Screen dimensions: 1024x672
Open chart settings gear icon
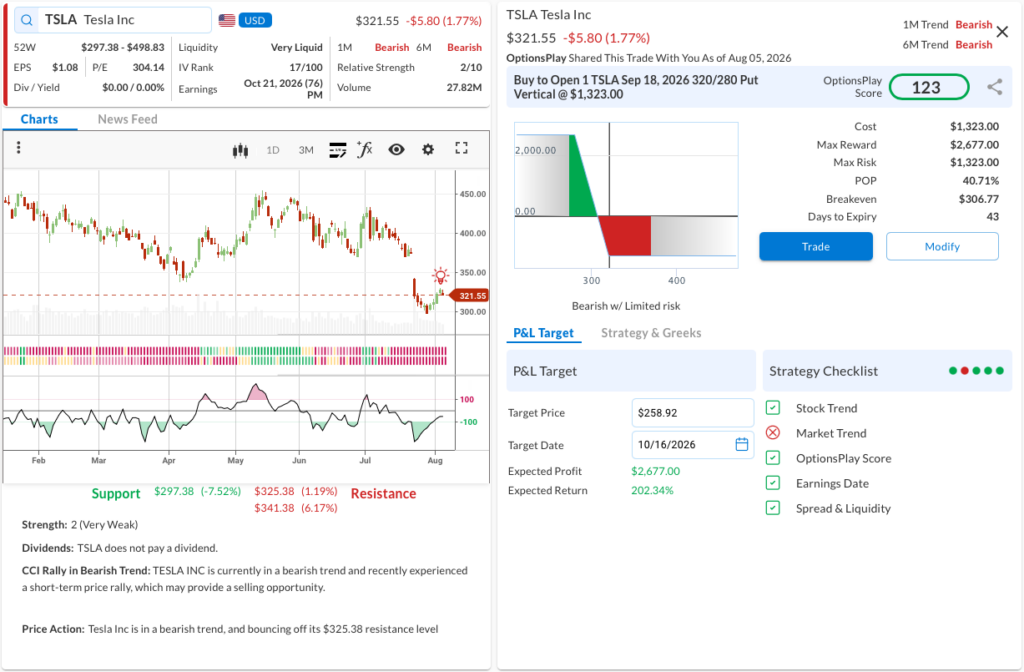428,150
